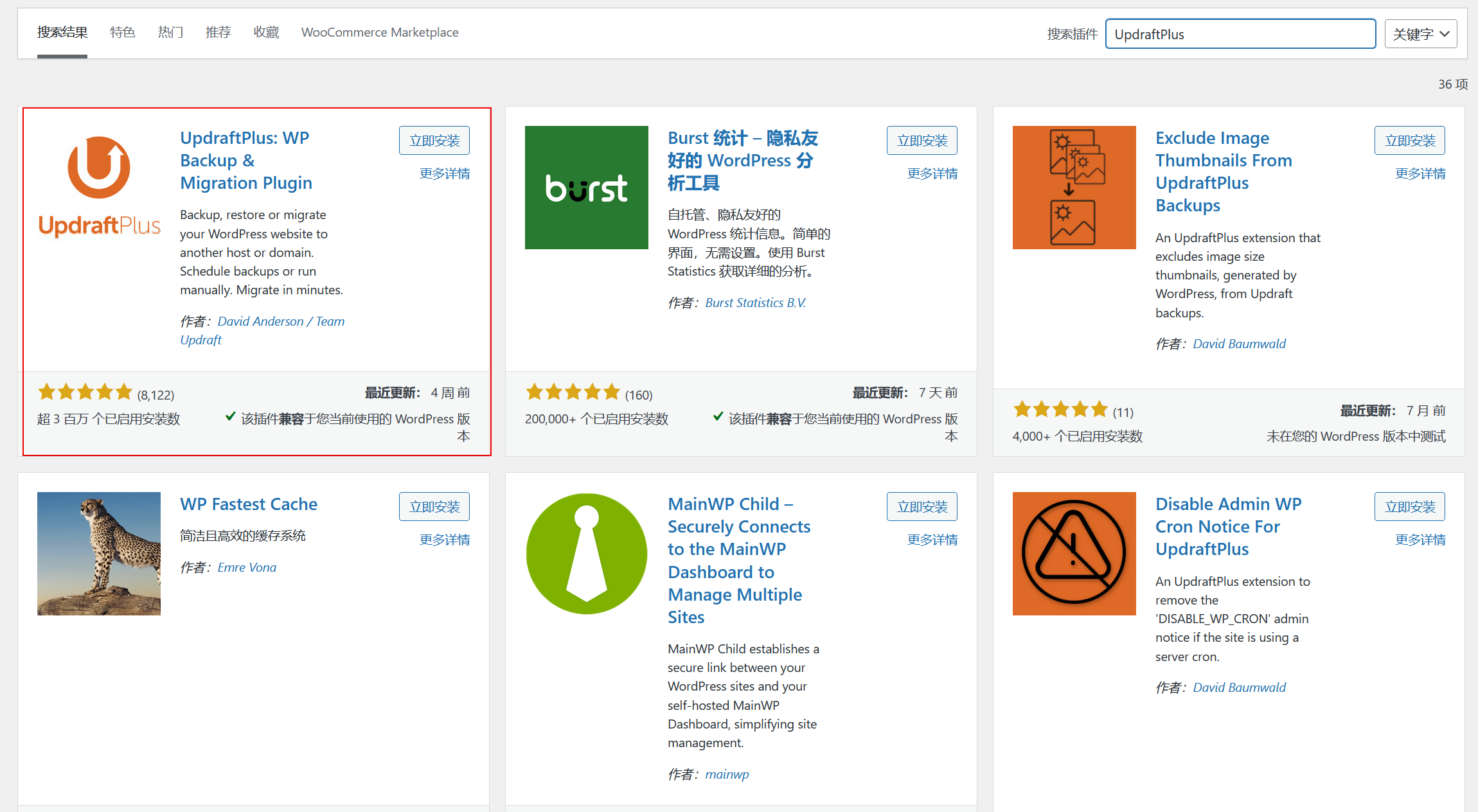Open 更多详情 for Burst plugin

tap(932, 173)
